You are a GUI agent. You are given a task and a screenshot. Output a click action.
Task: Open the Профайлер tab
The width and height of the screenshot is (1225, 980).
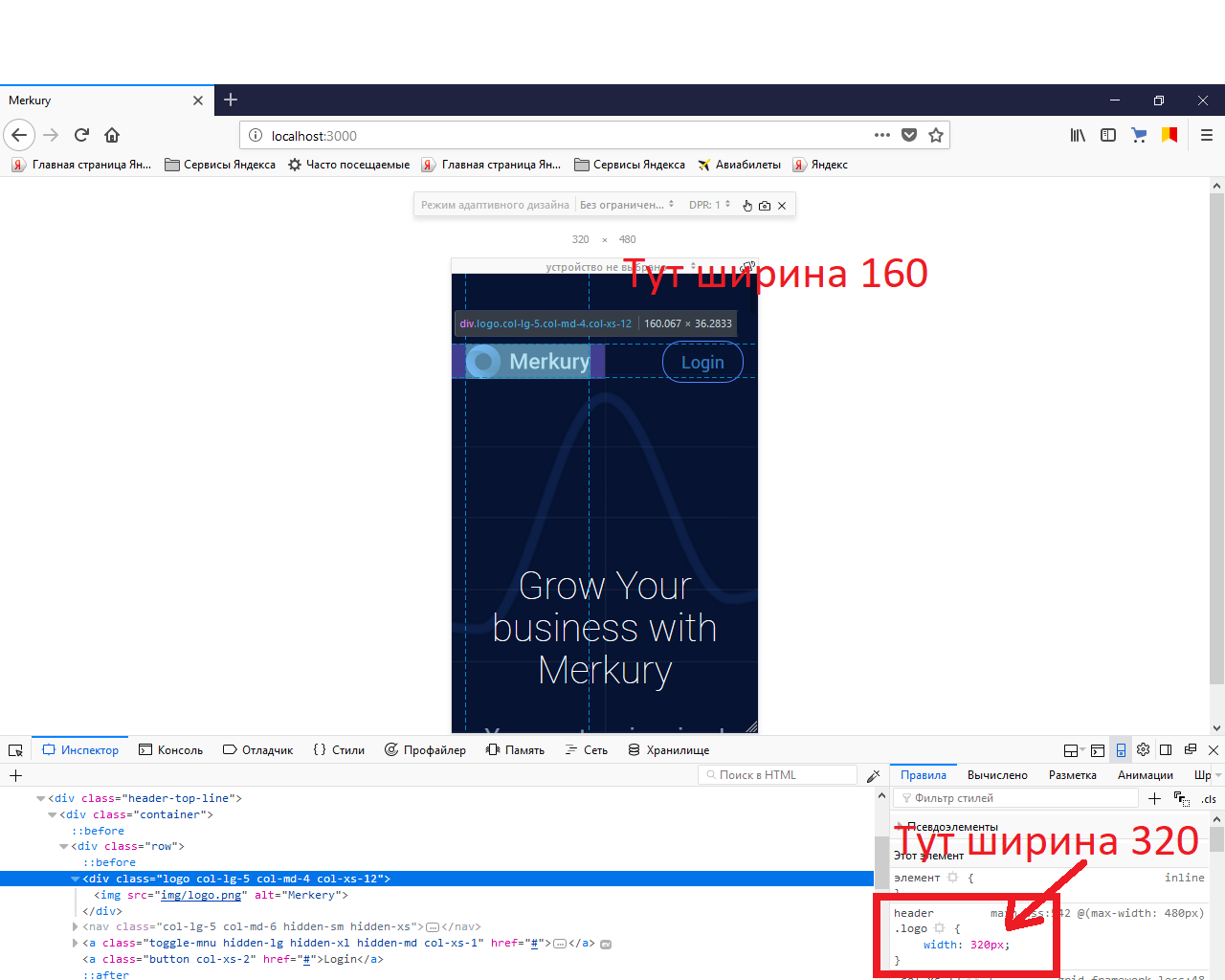pos(425,750)
